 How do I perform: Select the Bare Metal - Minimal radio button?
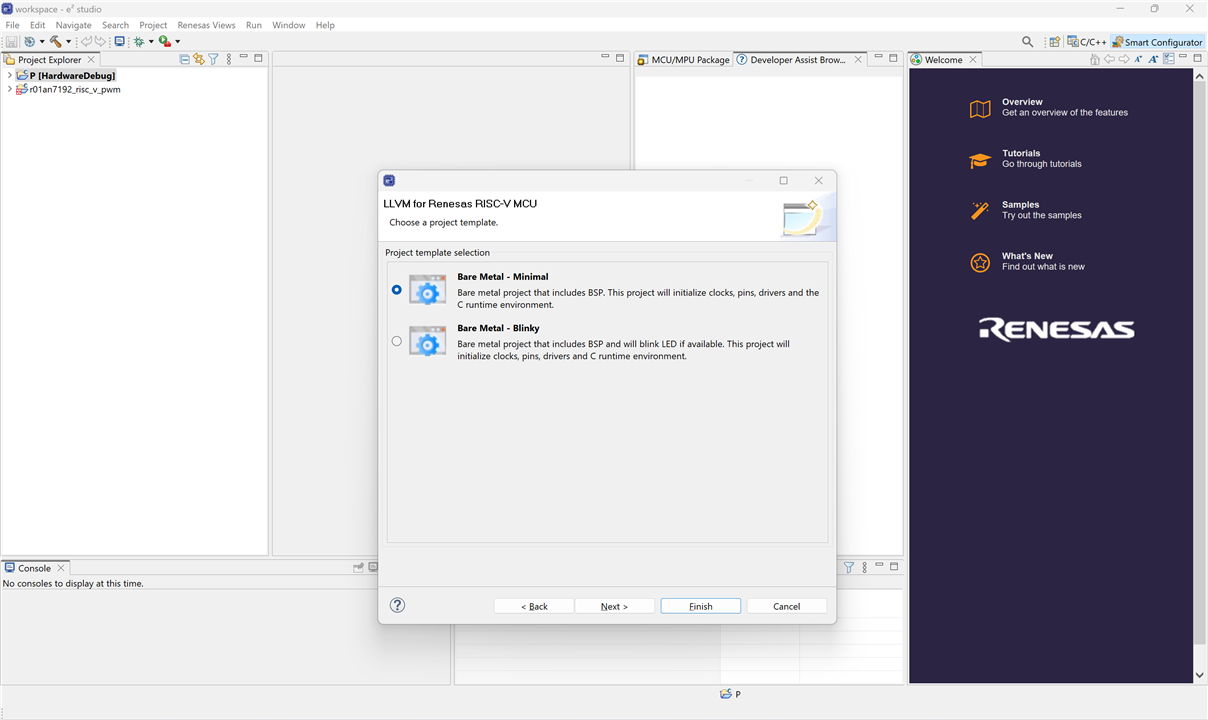click(x=397, y=290)
